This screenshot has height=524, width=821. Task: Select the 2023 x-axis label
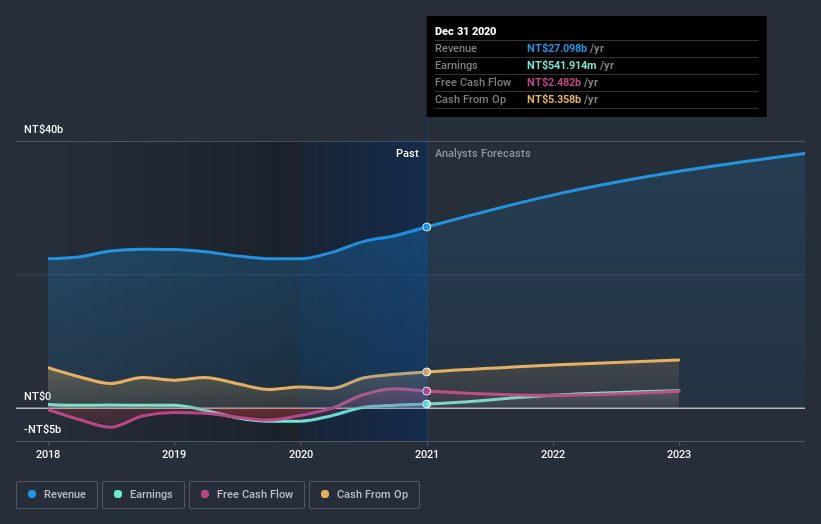(679, 454)
